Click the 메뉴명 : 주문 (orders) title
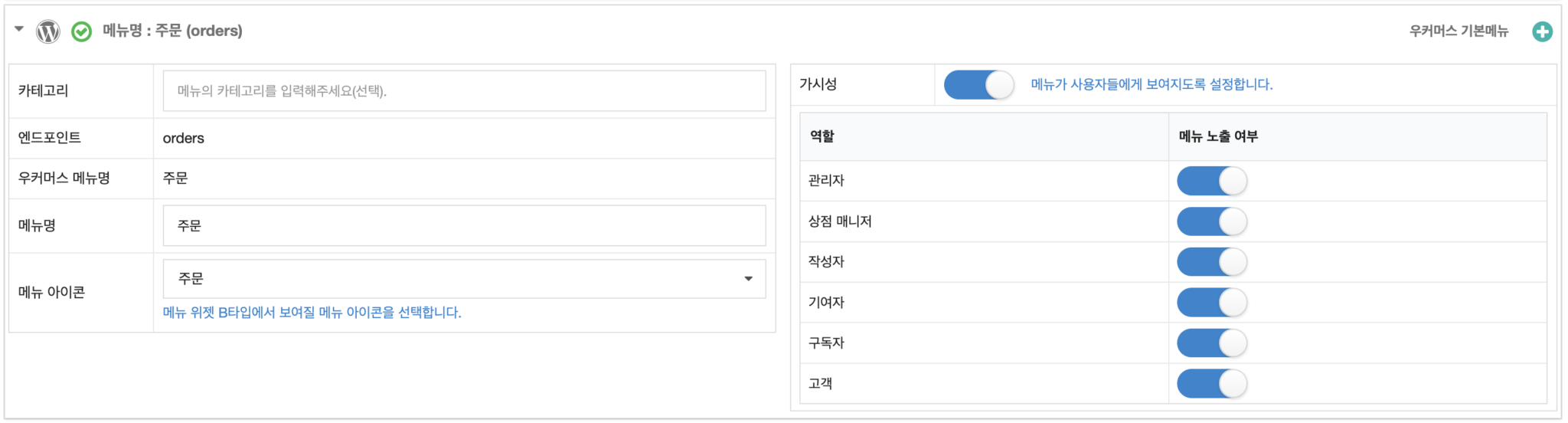This screenshot has width=1568, height=423. [x=172, y=31]
